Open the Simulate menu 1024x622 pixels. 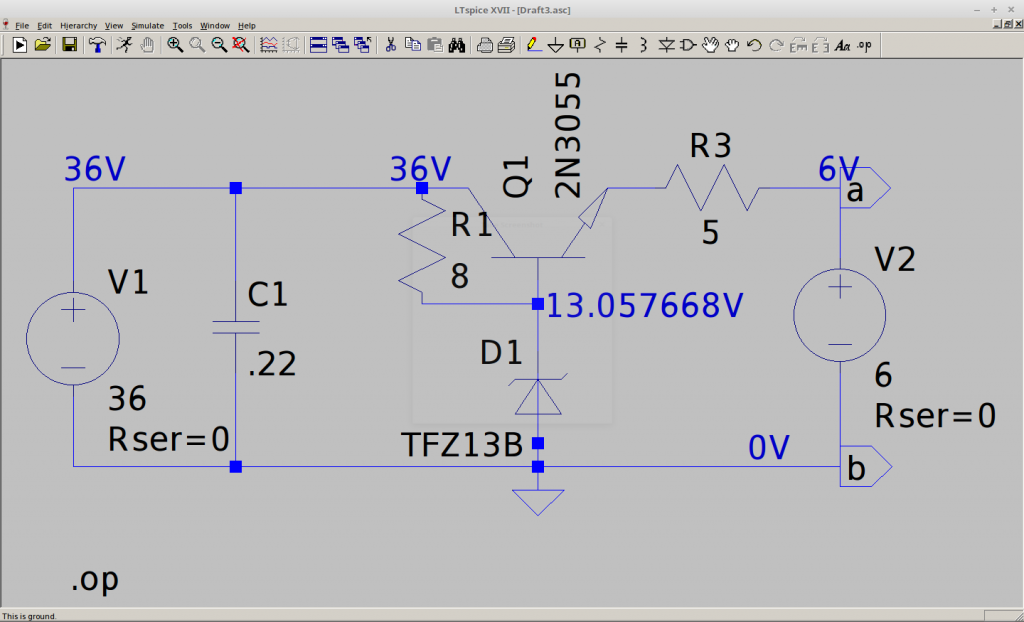click(146, 25)
